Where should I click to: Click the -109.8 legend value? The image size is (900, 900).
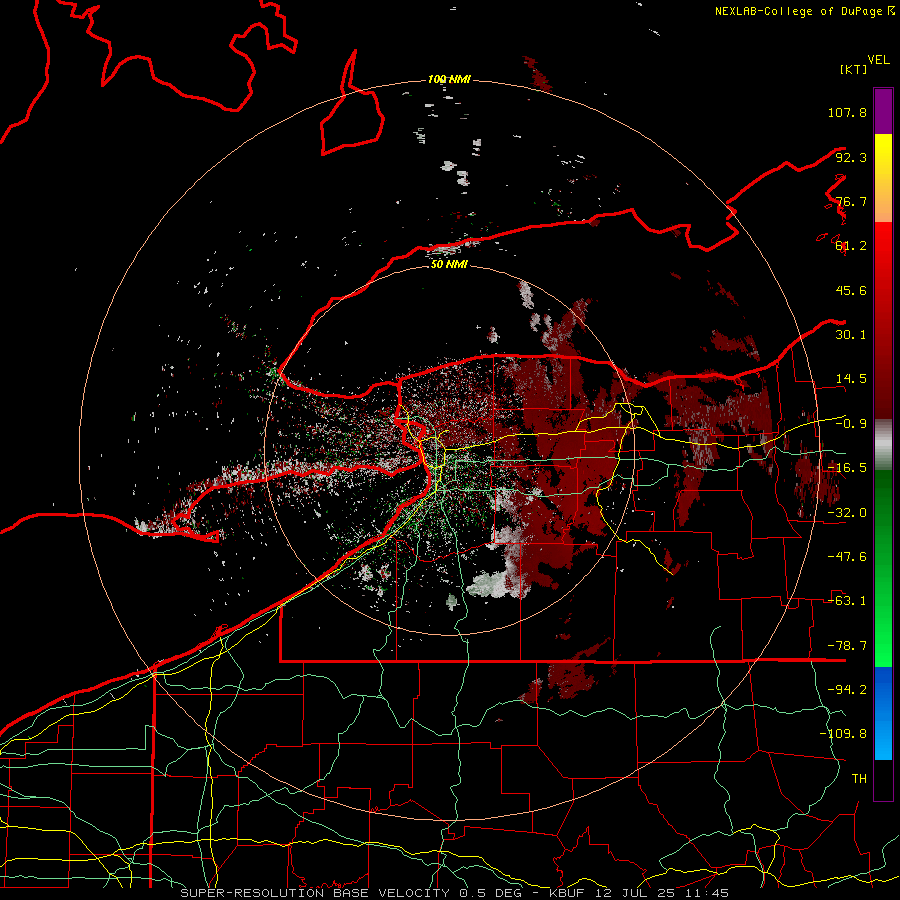pos(843,734)
